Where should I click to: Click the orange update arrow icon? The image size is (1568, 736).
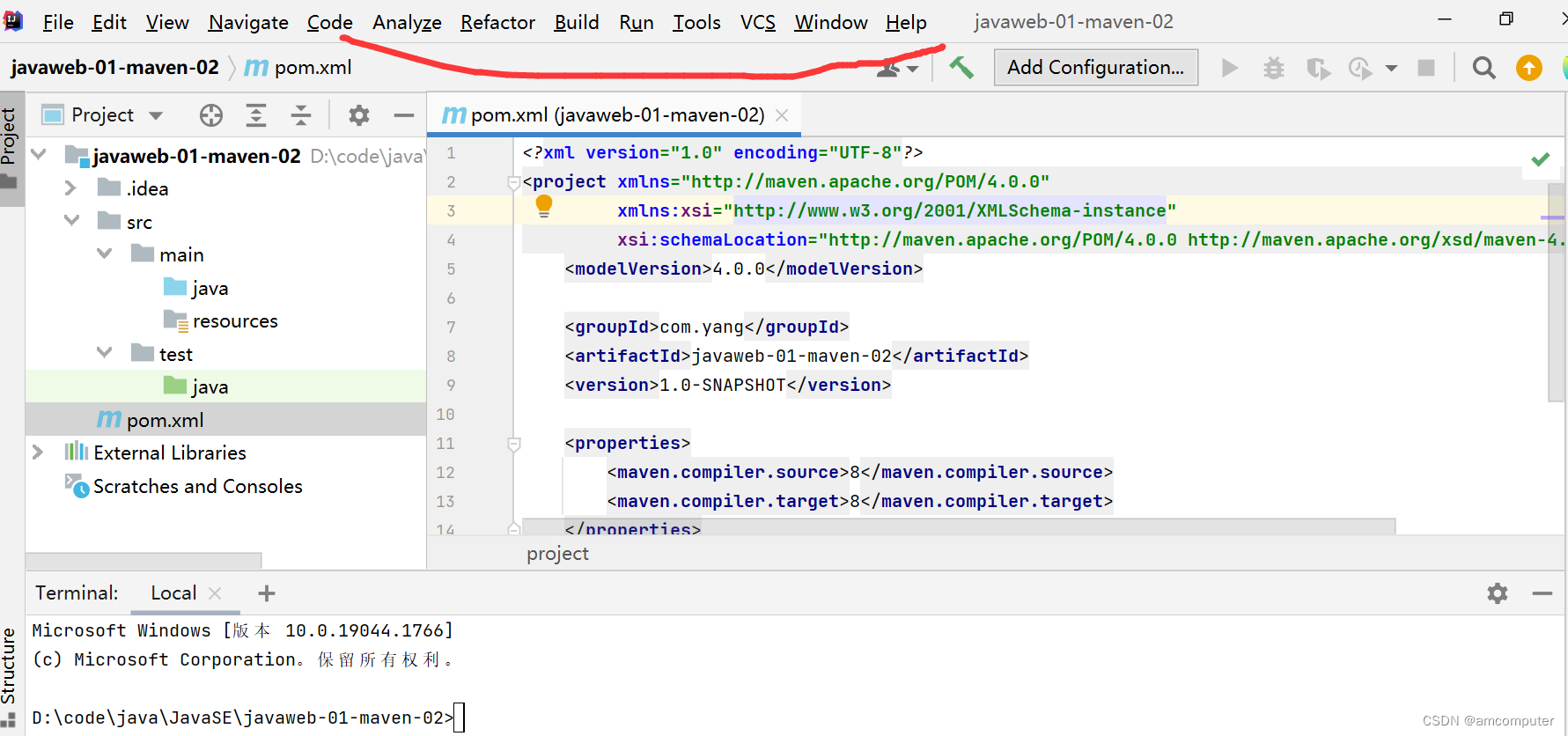[1529, 68]
